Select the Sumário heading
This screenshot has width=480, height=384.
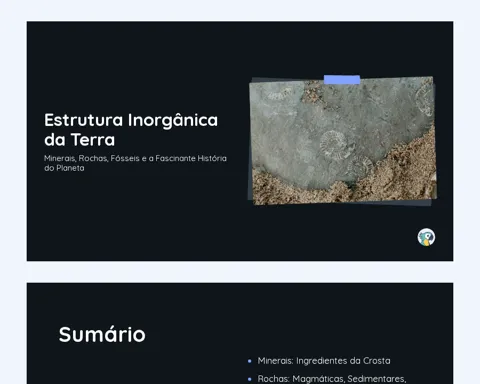(102, 334)
